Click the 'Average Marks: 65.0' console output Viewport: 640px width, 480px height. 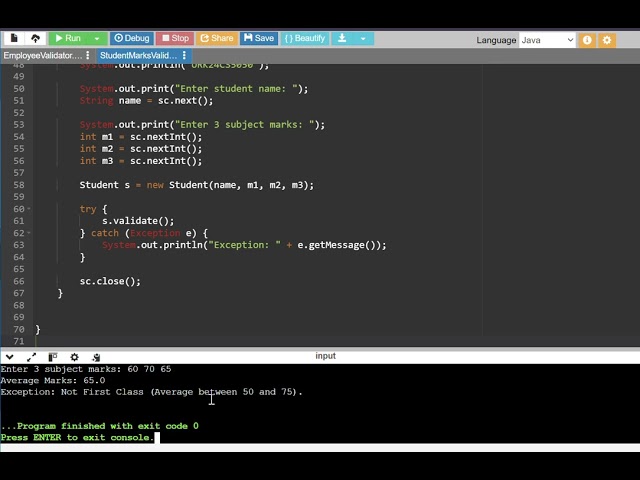point(53,380)
